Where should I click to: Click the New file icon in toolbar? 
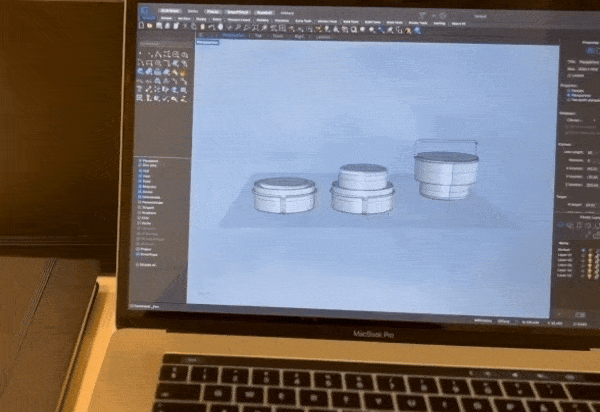(x=141, y=25)
